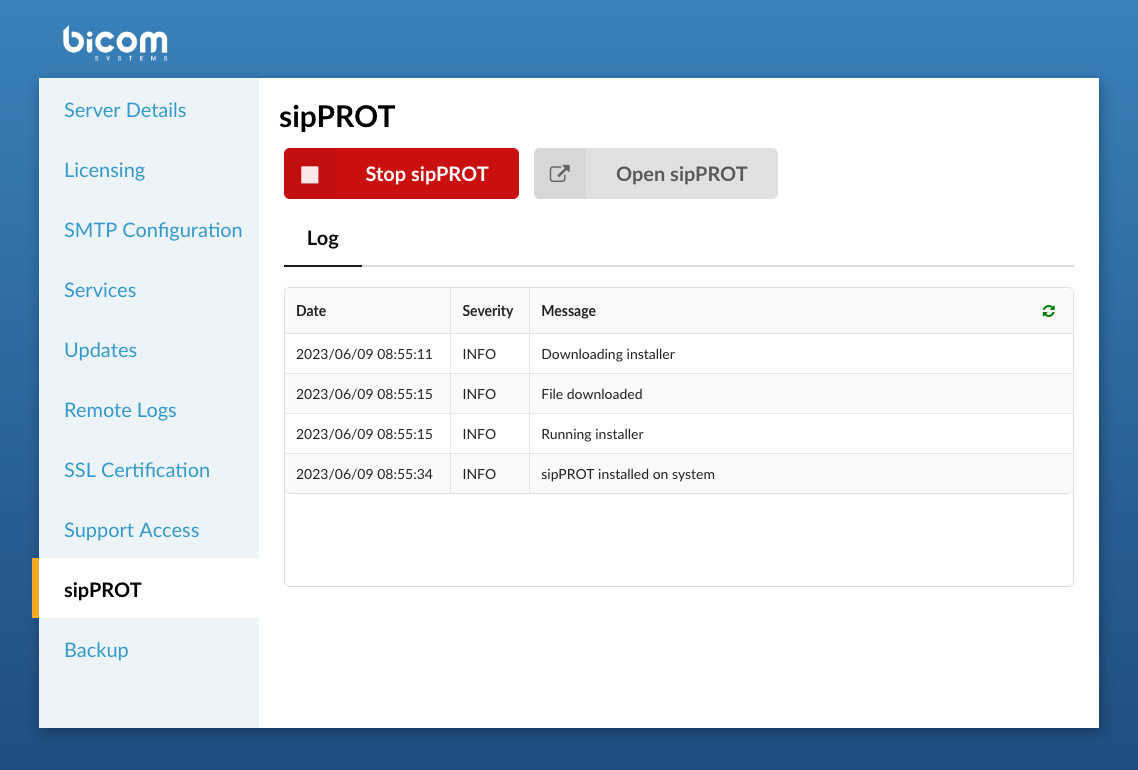Image resolution: width=1138 pixels, height=770 pixels.
Task: Open Server Details in sidebar
Action: point(125,110)
